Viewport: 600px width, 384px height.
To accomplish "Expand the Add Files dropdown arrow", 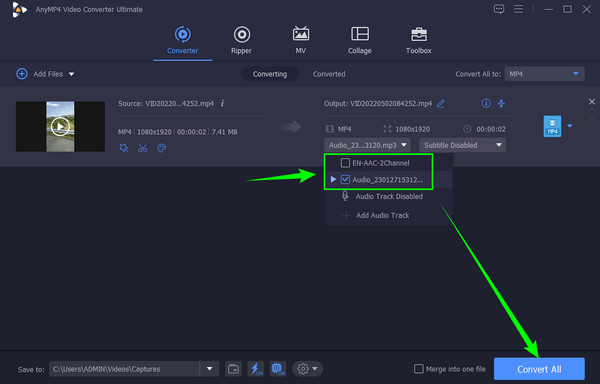I will [72, 74].
